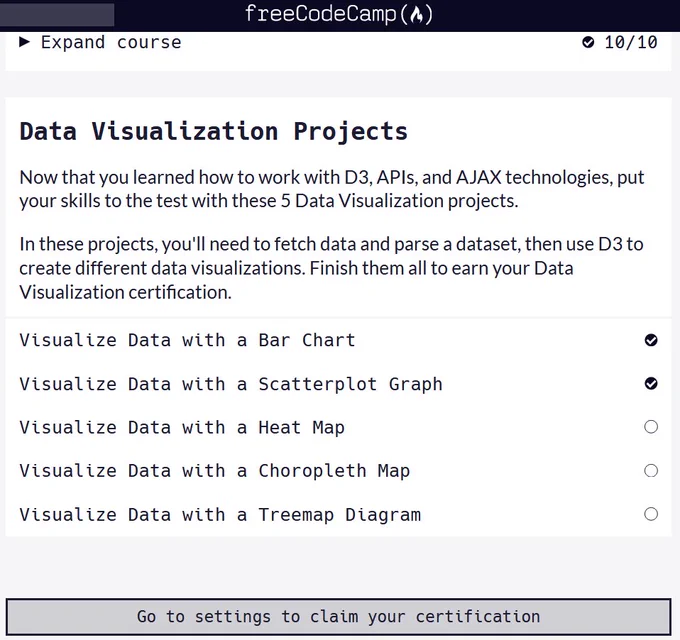Click empty status circle for Heat Map
Image resolution: width=680 pixels, height=640 pixels.
tap(651, 427)
